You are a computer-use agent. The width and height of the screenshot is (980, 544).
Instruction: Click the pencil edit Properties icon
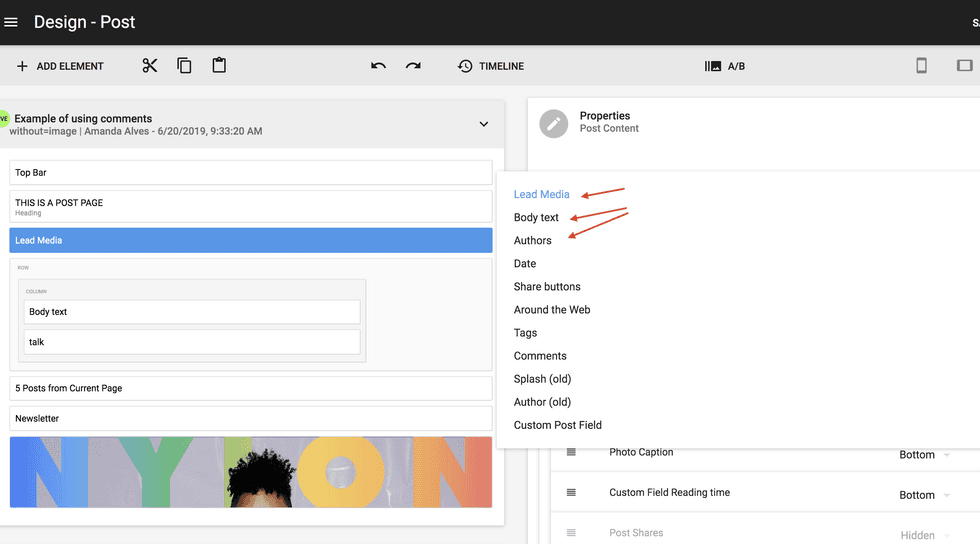[553, 123]
